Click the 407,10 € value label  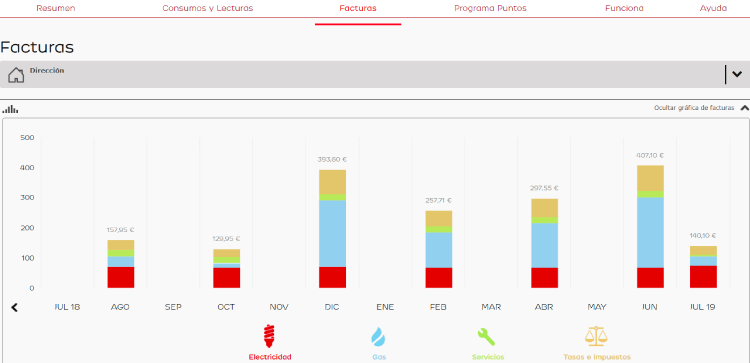point(650,155)
